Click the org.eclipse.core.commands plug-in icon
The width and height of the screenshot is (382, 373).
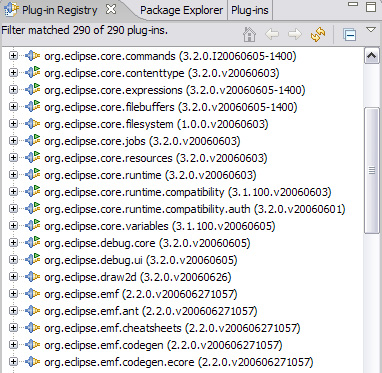33,56
